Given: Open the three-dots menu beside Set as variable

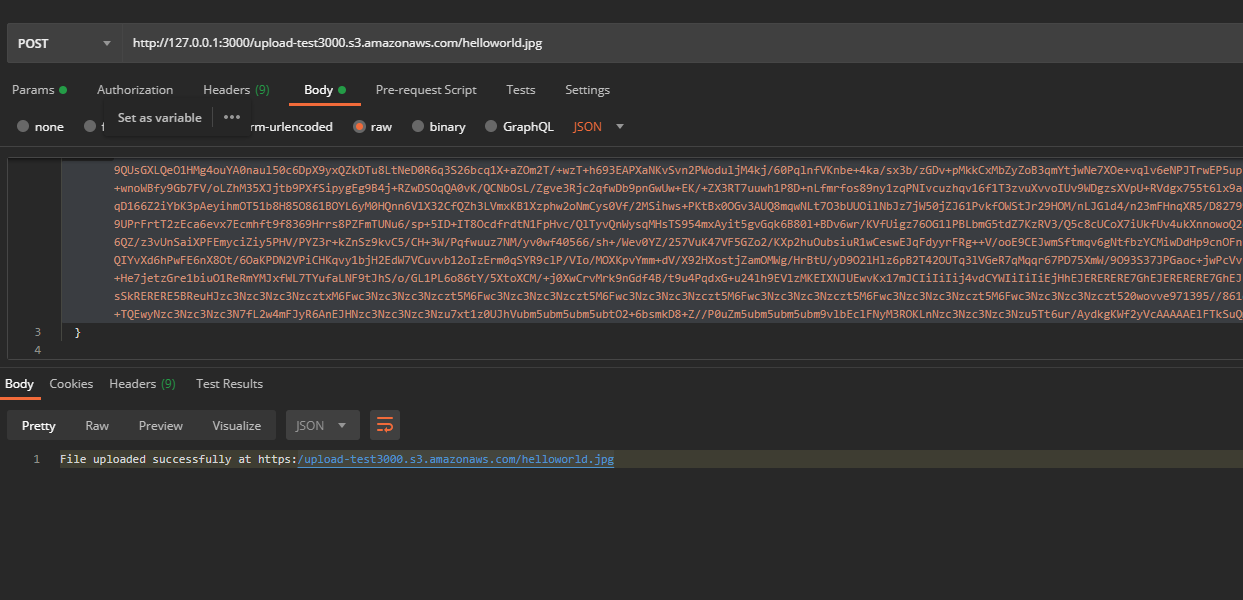Looking at the screenshot, I should point(232,117).
